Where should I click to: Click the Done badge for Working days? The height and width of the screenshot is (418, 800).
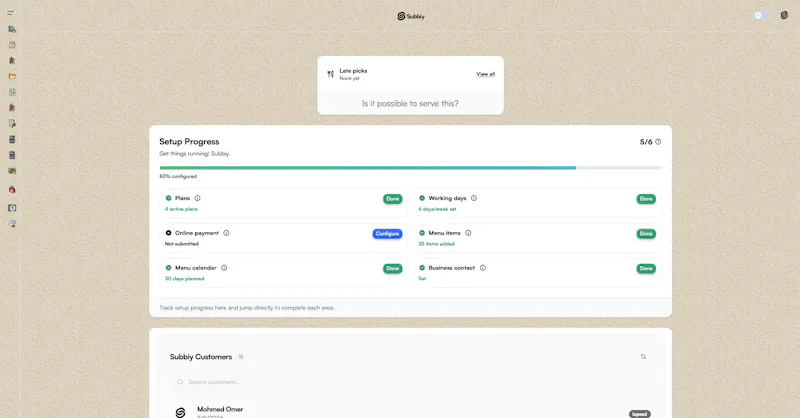(646, 199)
